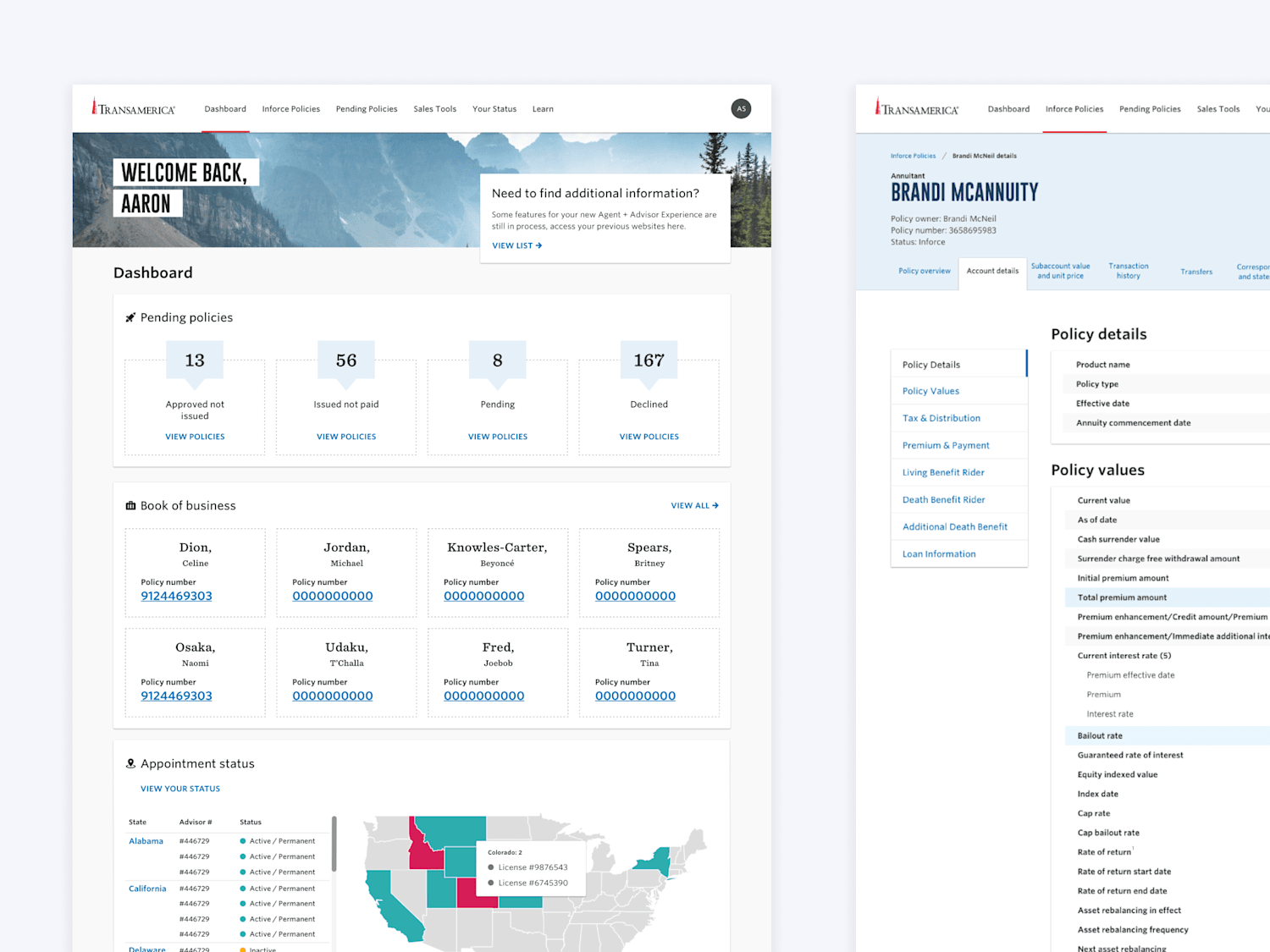Click the Alabama state link
Viewport: 1270px width, 952px height.
coord(146,841)
